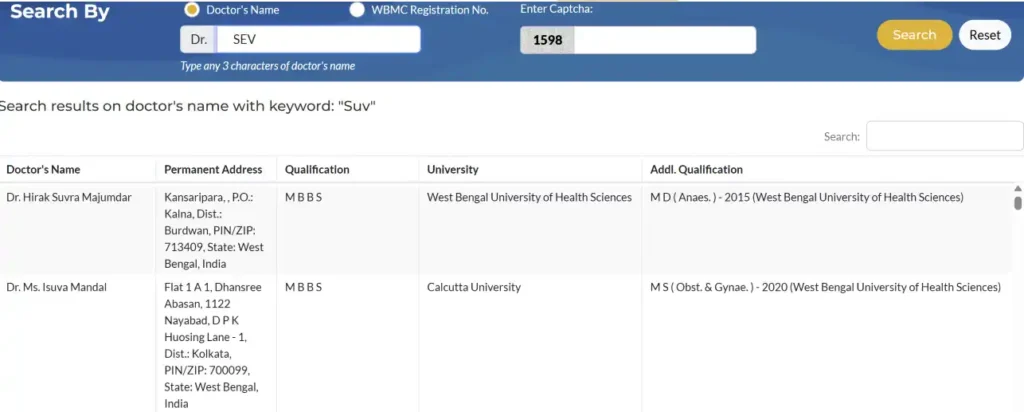
Task: Click the captcha entry field
Action: [x=665, y=40]
